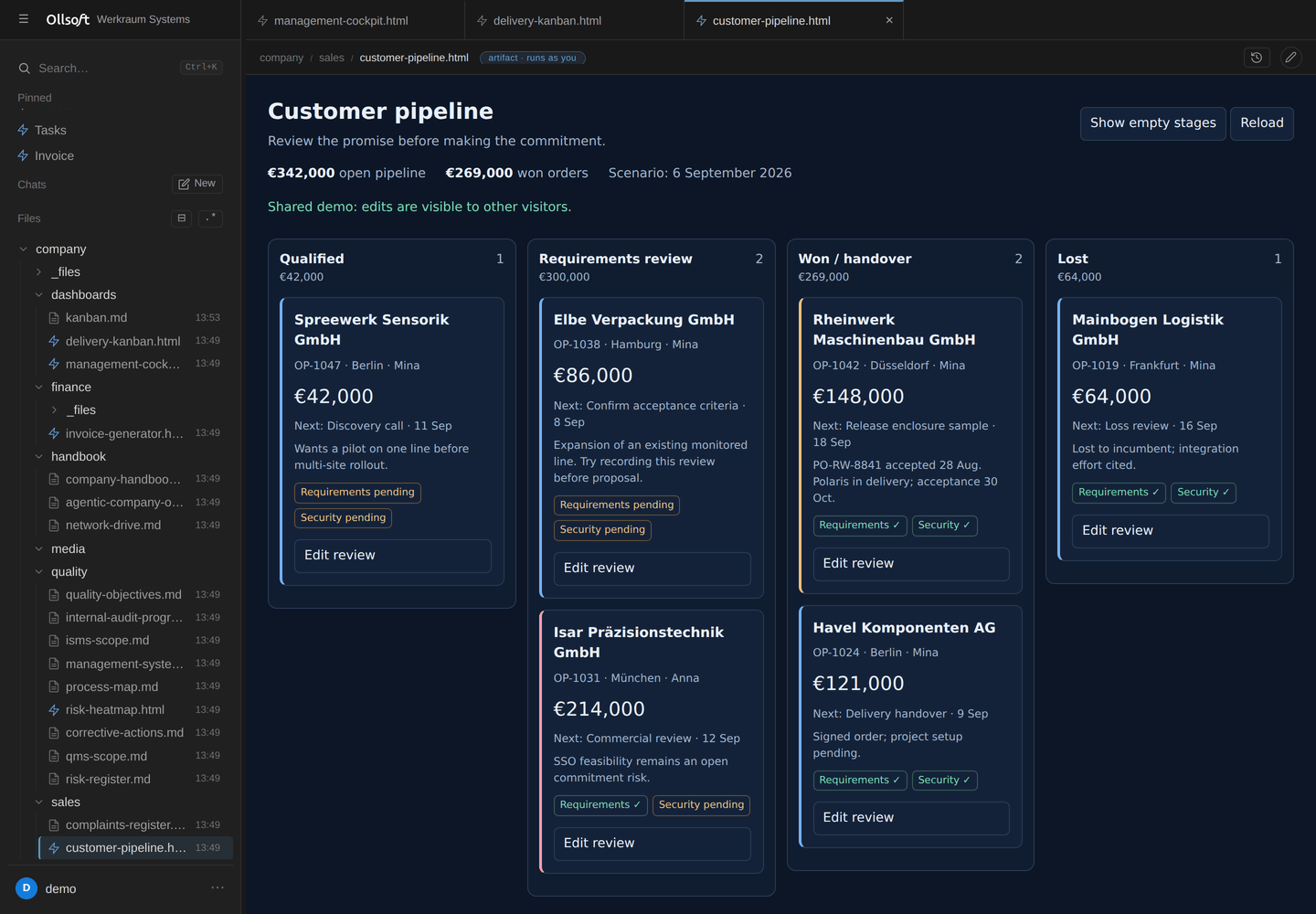Collapse the finance folder
The image size is (1316, 914).
point(38,388)
